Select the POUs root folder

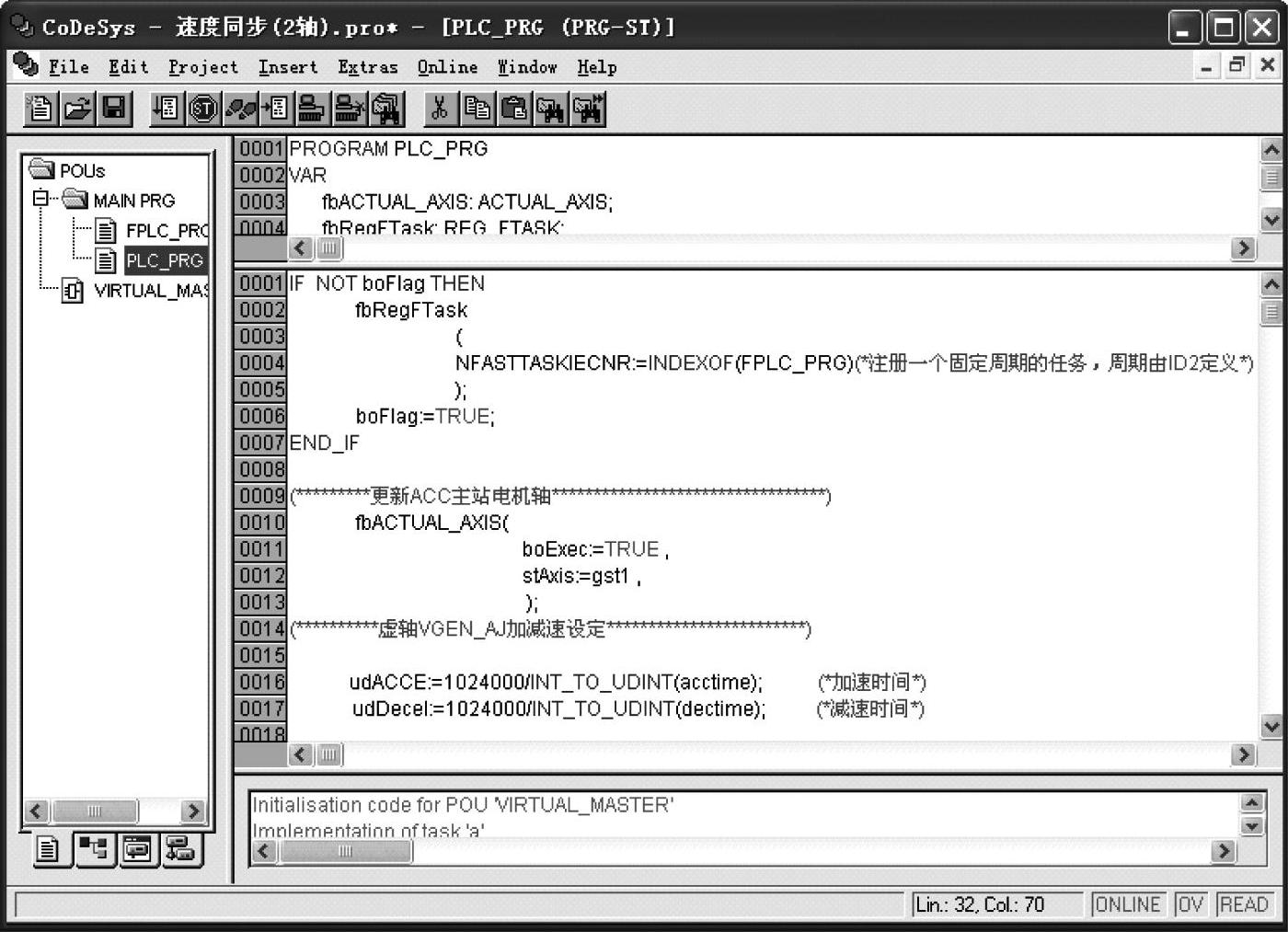pyautogui.click(x=82, y=171)
